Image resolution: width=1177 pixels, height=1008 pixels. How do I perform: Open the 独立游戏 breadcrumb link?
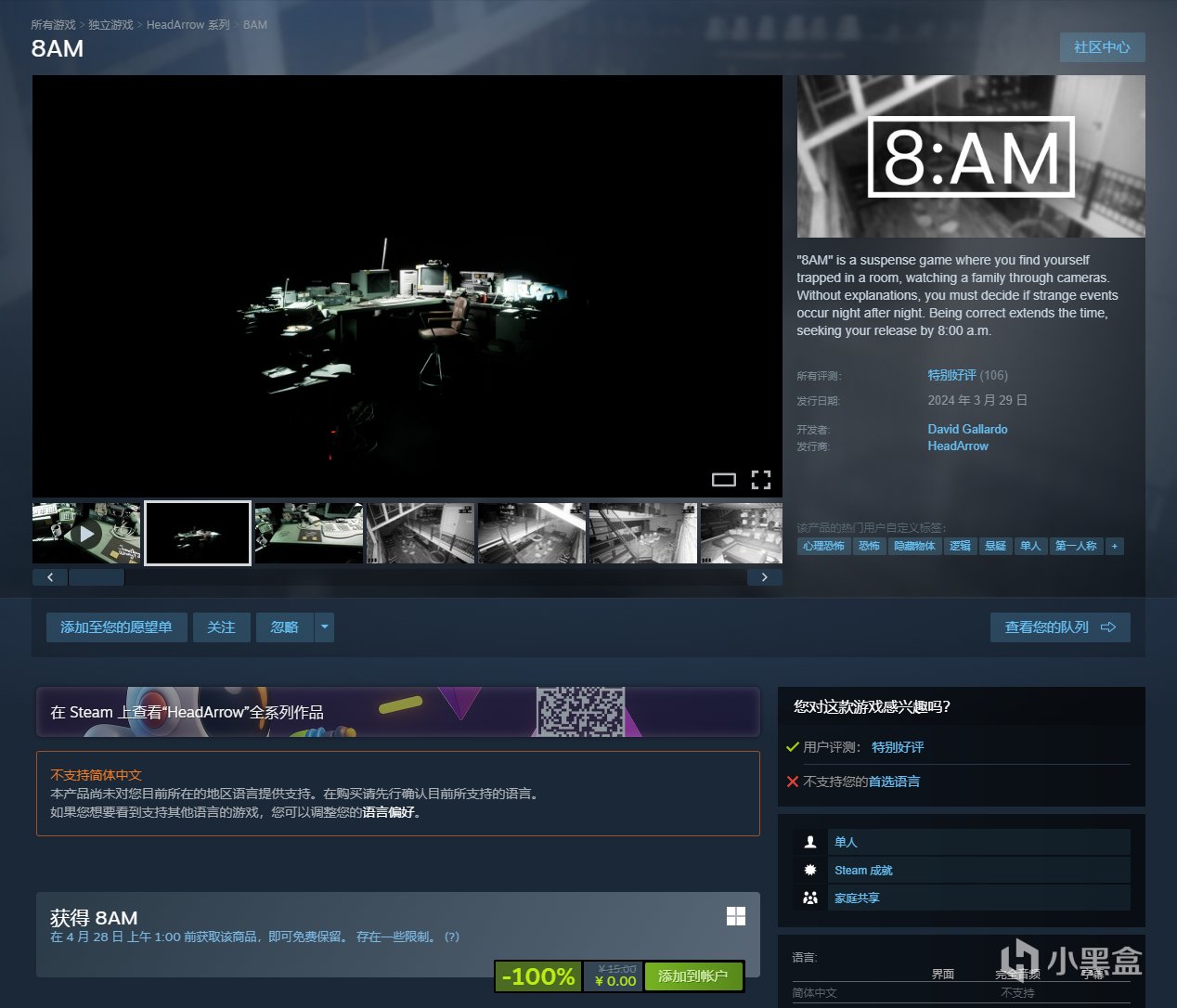(110, 25)
